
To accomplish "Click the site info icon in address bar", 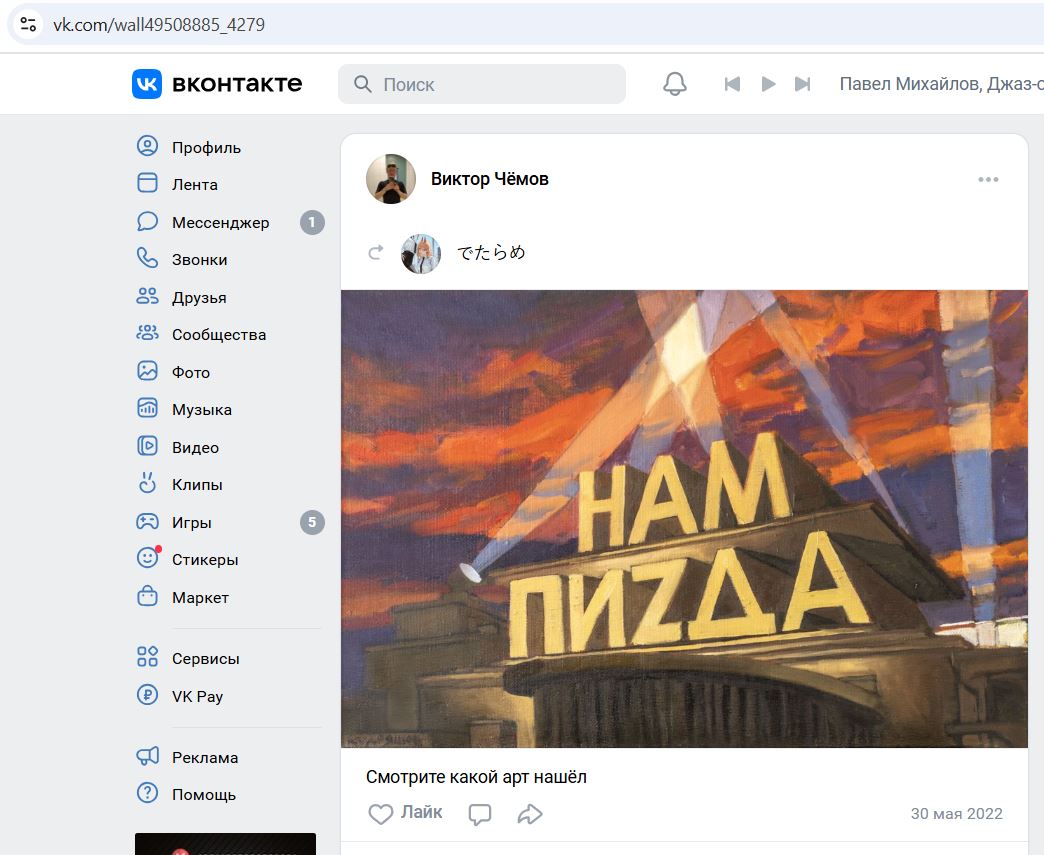I will tap(28, 25).
